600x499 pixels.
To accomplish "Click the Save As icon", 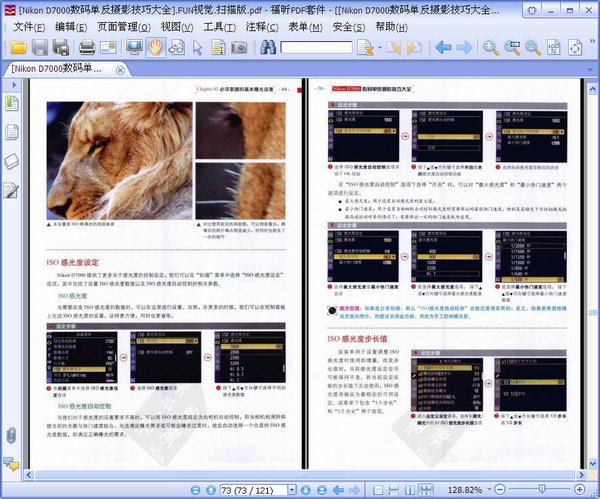I will 60,47.
